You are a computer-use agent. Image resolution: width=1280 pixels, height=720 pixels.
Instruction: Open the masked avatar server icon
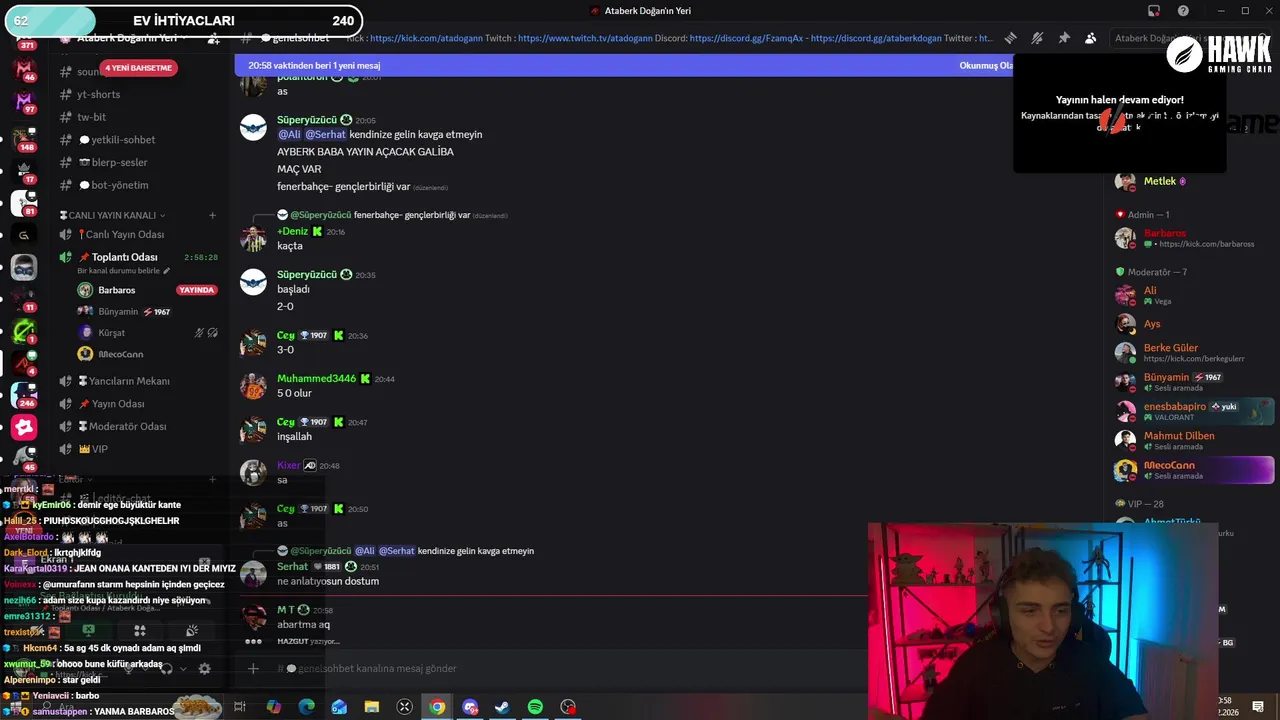[24, 267]
